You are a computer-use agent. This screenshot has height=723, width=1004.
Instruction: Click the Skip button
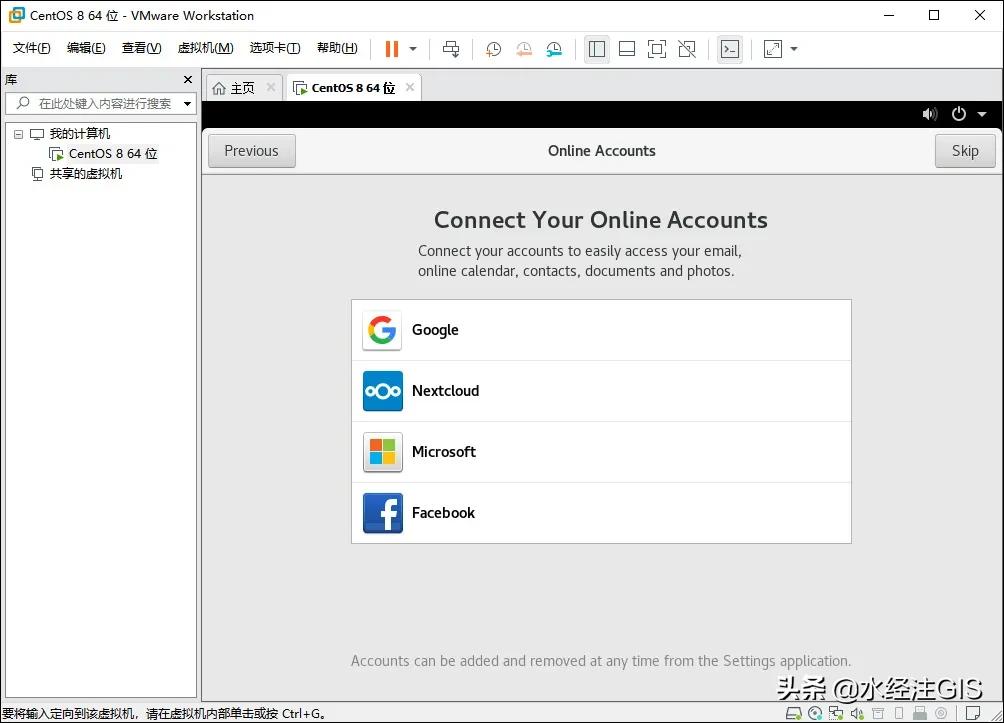coord(965,151)
